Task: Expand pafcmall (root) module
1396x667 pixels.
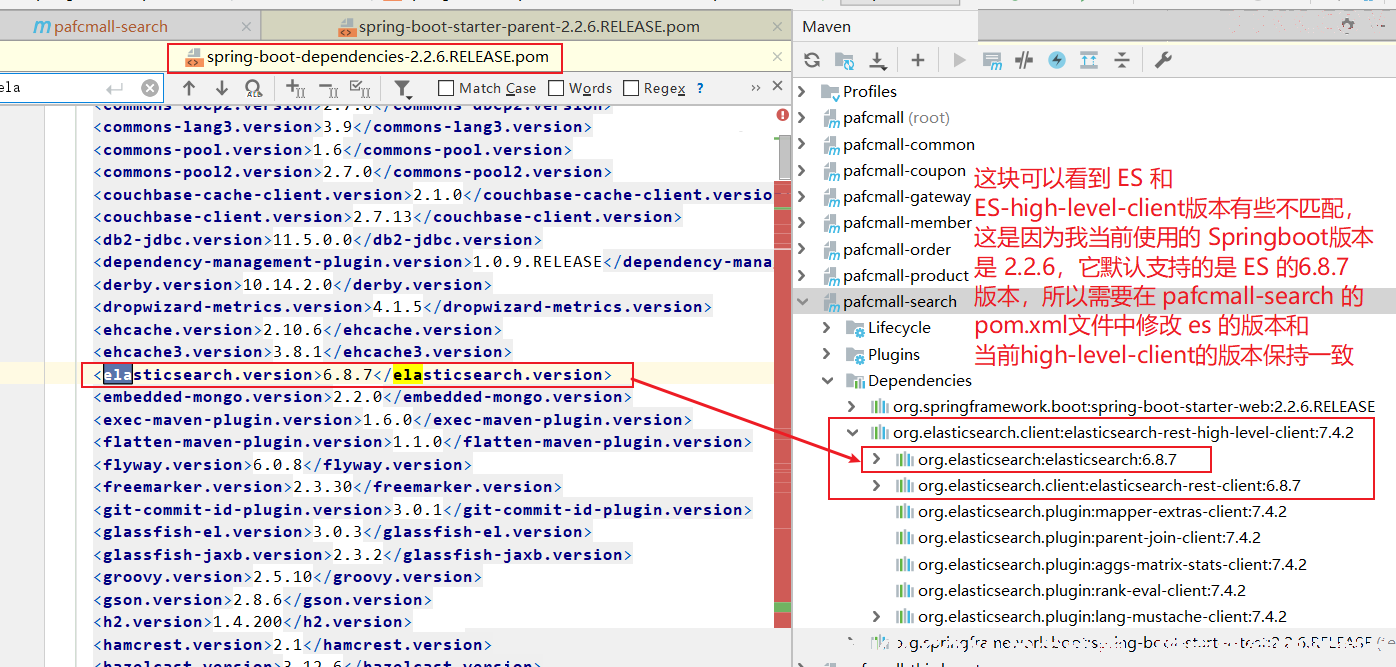Action: pyautogui.click(x=802, y=118)
